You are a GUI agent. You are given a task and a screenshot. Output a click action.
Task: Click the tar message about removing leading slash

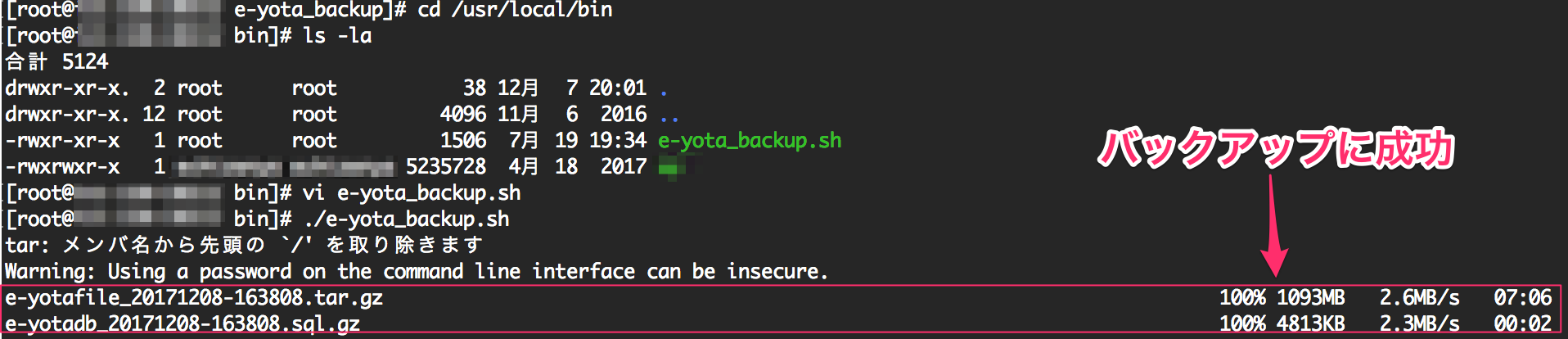tap(244, 245)
